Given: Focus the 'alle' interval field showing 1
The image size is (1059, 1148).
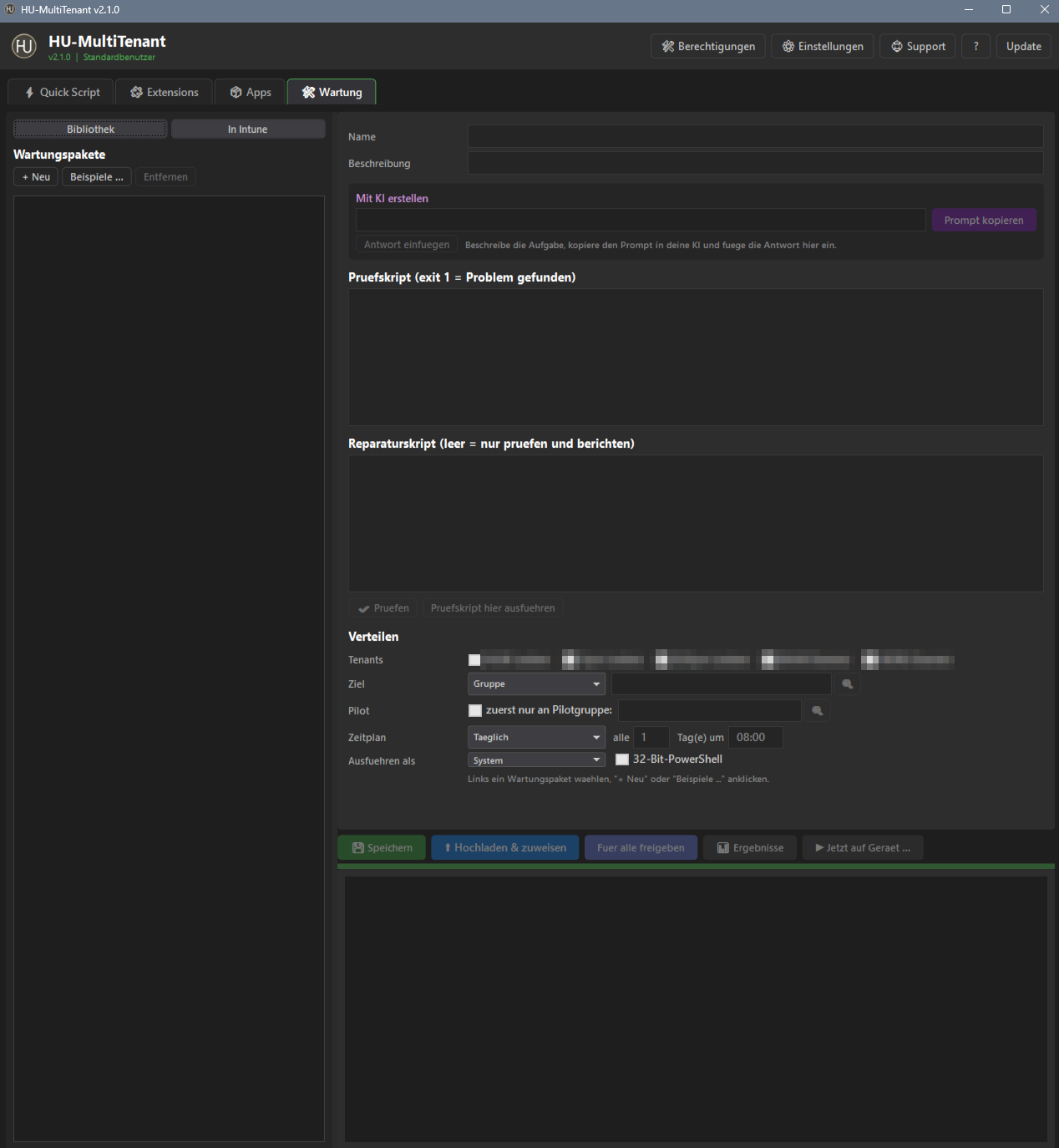Looking at the screenshot, I should tap(651, 738).
